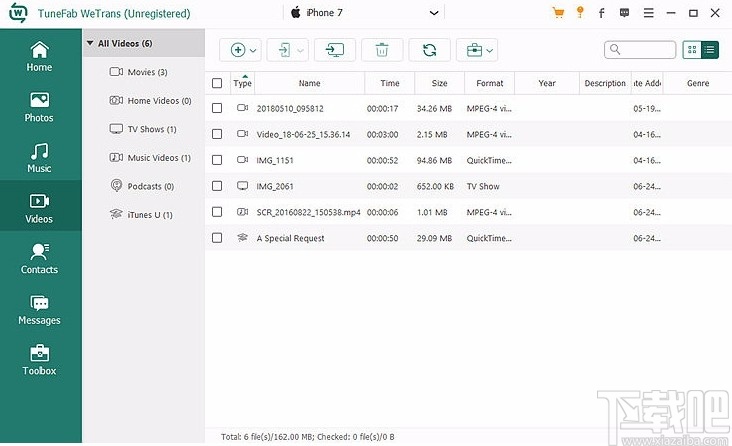Expand the Add button dropdown arrow
Viewport: 732px width, 446px height.
pyautogui.click(x=253, y=50)
